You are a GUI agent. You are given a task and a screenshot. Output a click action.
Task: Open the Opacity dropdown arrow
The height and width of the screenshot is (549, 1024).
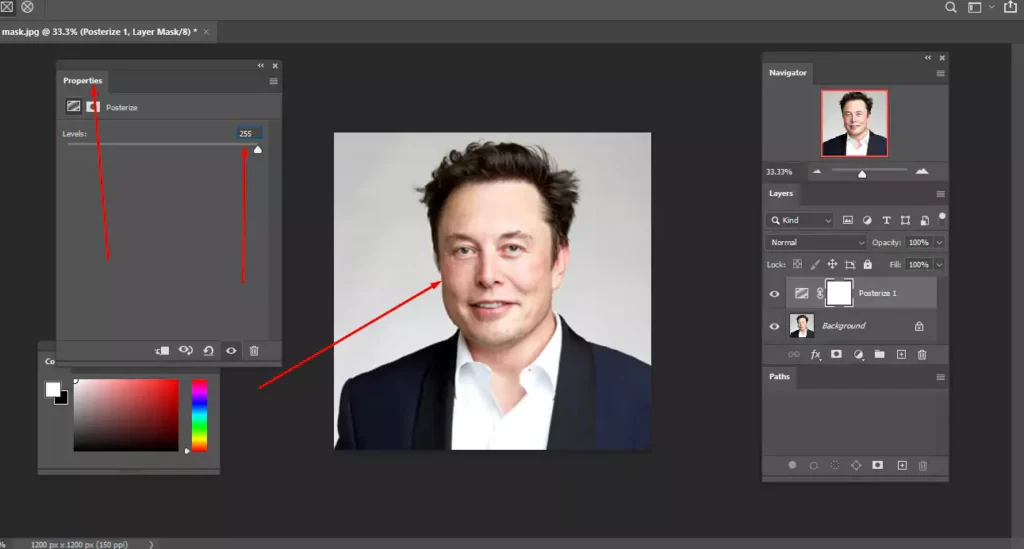pyautogui.click(x=939, y=242)
